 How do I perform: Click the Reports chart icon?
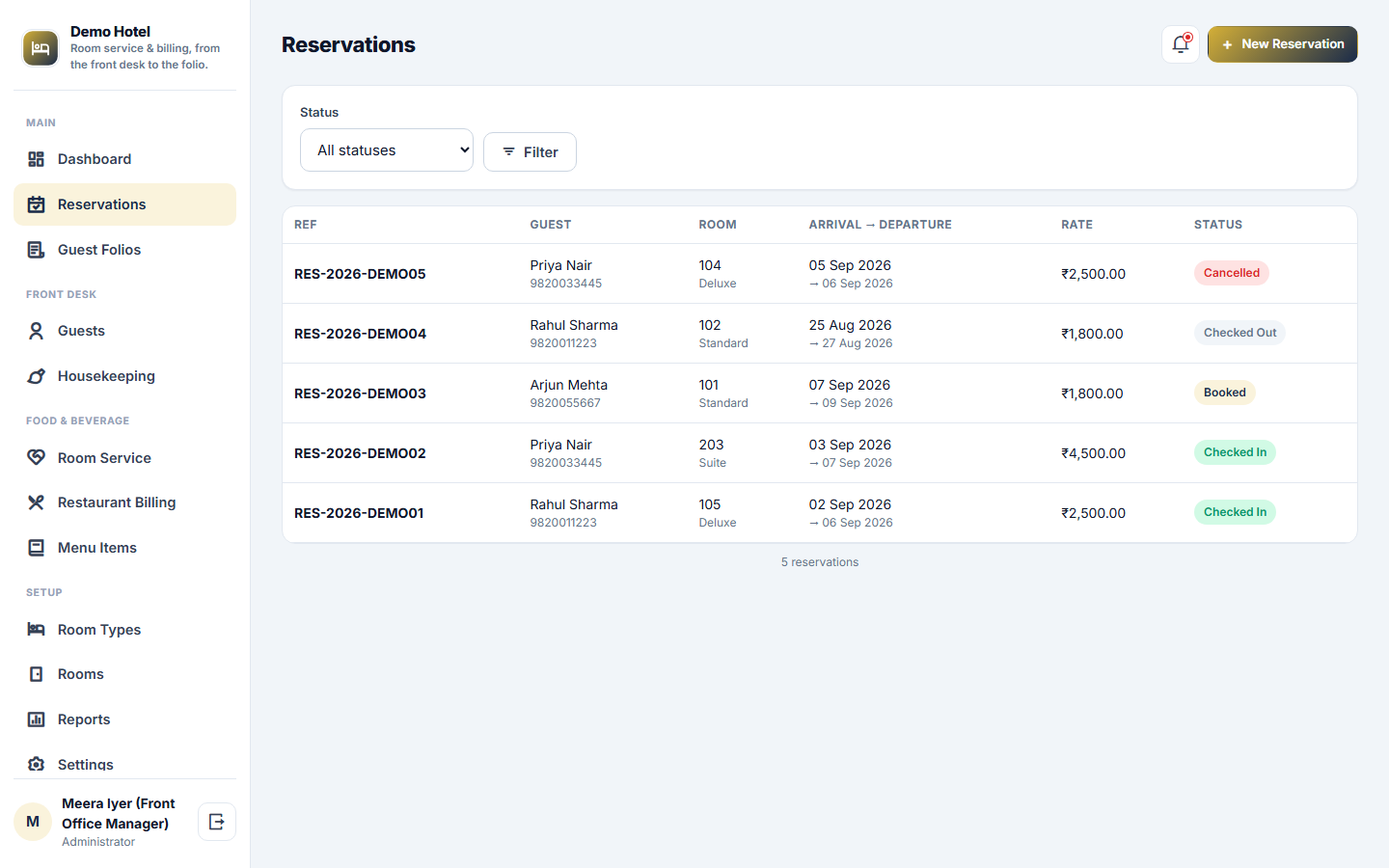pos(36,719)
